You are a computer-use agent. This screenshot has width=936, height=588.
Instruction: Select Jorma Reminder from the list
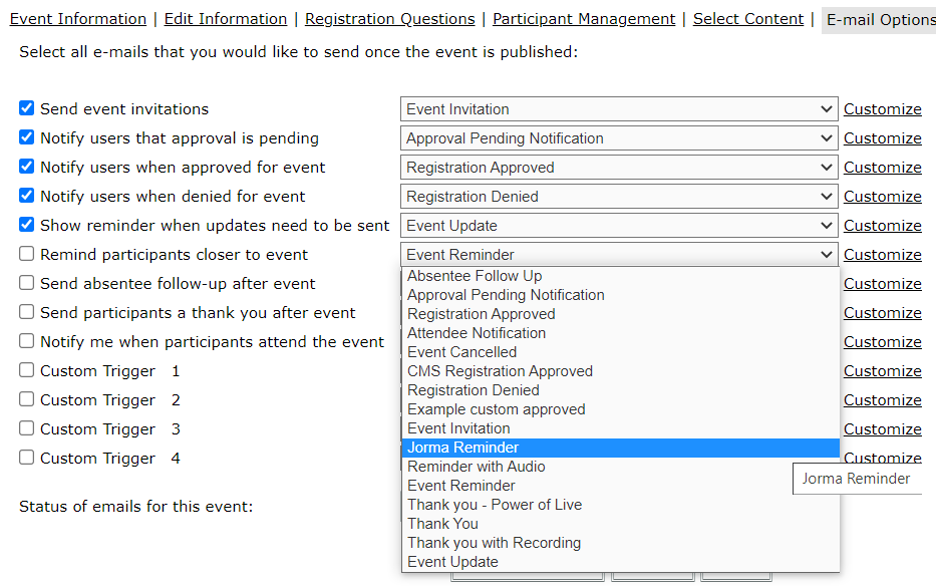click(621, 448)
